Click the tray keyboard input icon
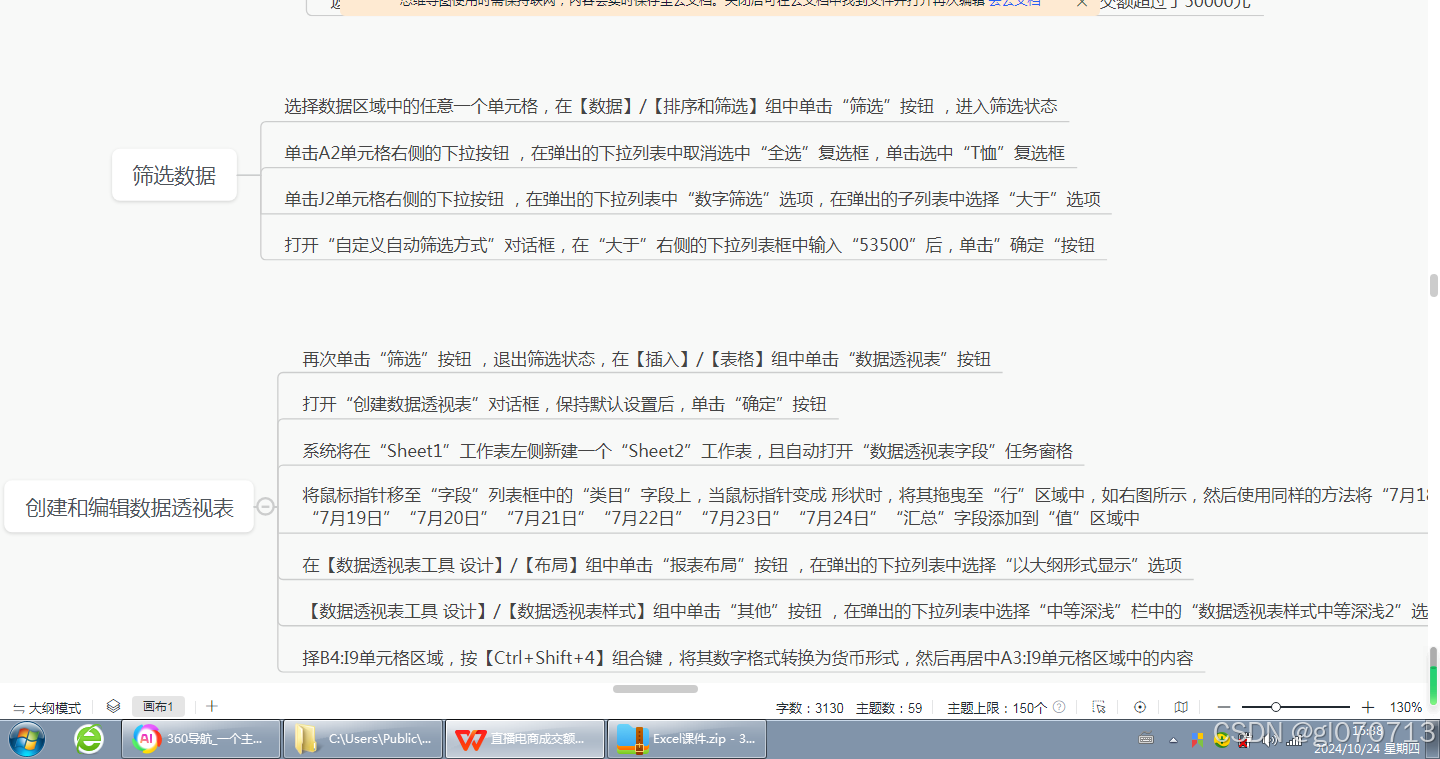The width and height of the screenshot is (1440, 759). coord(1146,740)
